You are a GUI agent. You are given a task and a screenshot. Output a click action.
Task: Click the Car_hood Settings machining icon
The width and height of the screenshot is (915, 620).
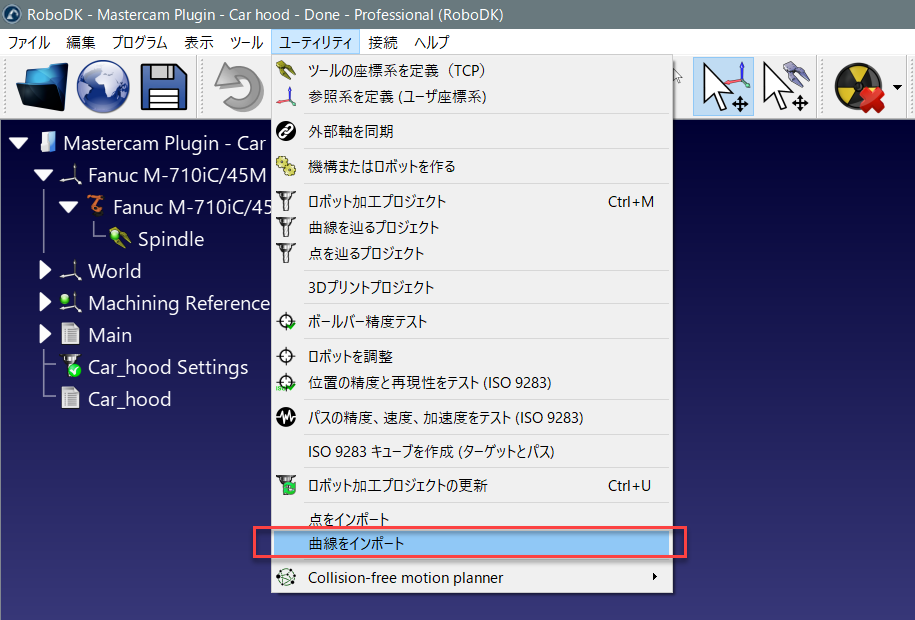click(x=71, y=366)
